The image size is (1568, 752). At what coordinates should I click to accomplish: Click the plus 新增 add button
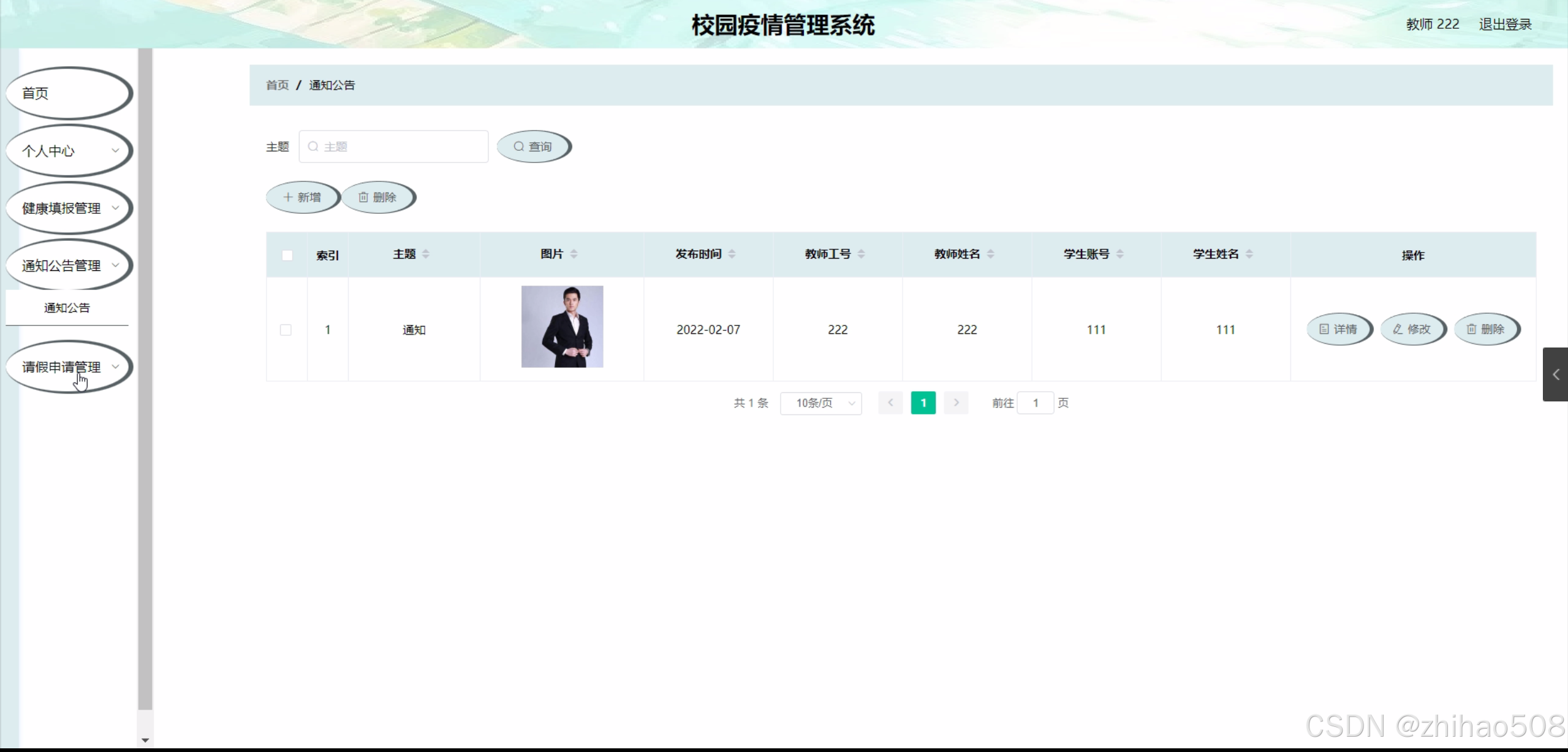302,197
